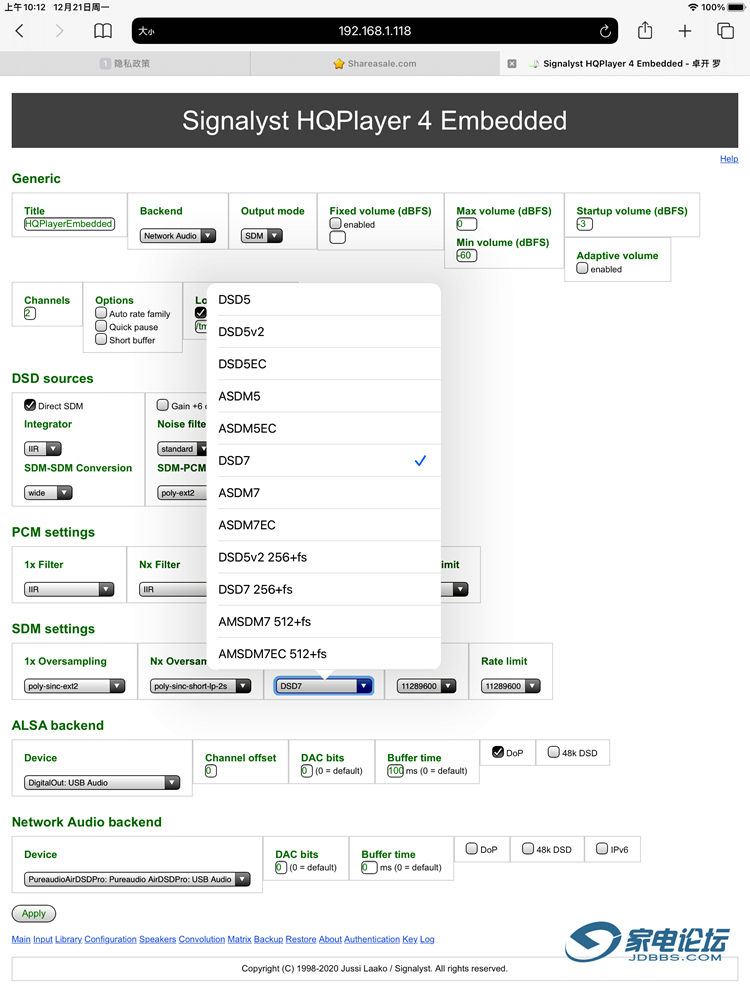
Task: Select DSD5 from the modulator list
Action: click(324, 300)
